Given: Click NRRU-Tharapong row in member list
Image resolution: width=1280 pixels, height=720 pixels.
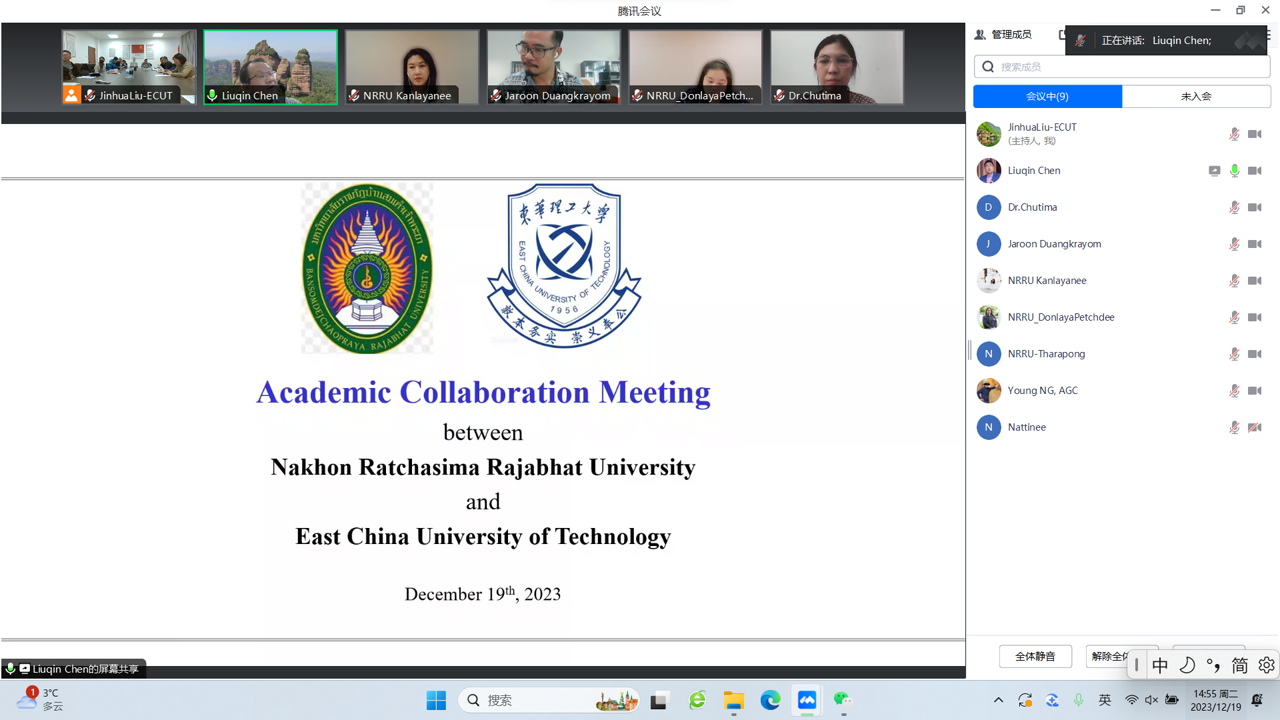Looking at the screenshot, I should [x=1122, y=354].
